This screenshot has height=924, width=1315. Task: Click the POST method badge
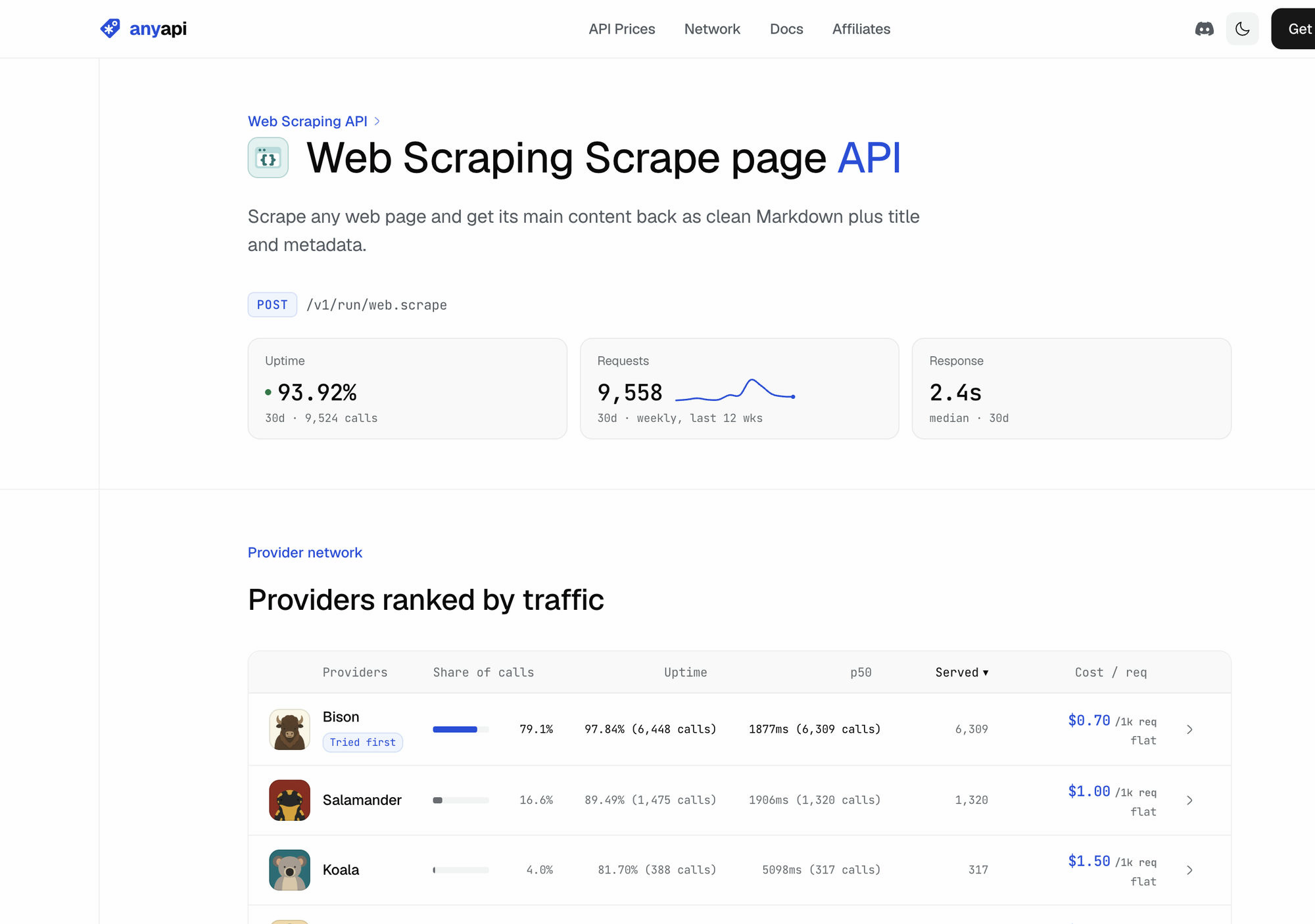click(272, 305)
